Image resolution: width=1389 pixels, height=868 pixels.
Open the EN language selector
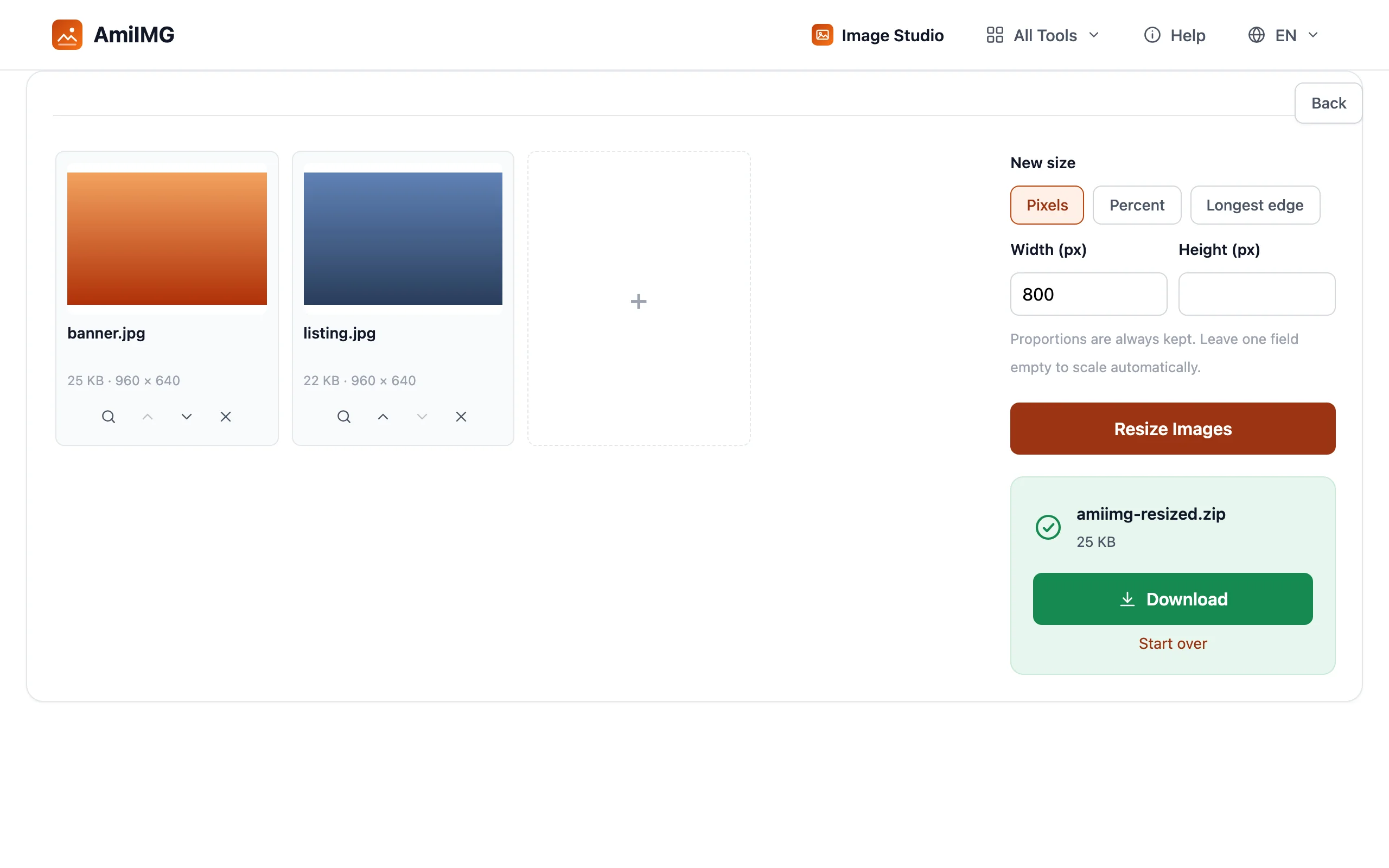pos(1283,35)
